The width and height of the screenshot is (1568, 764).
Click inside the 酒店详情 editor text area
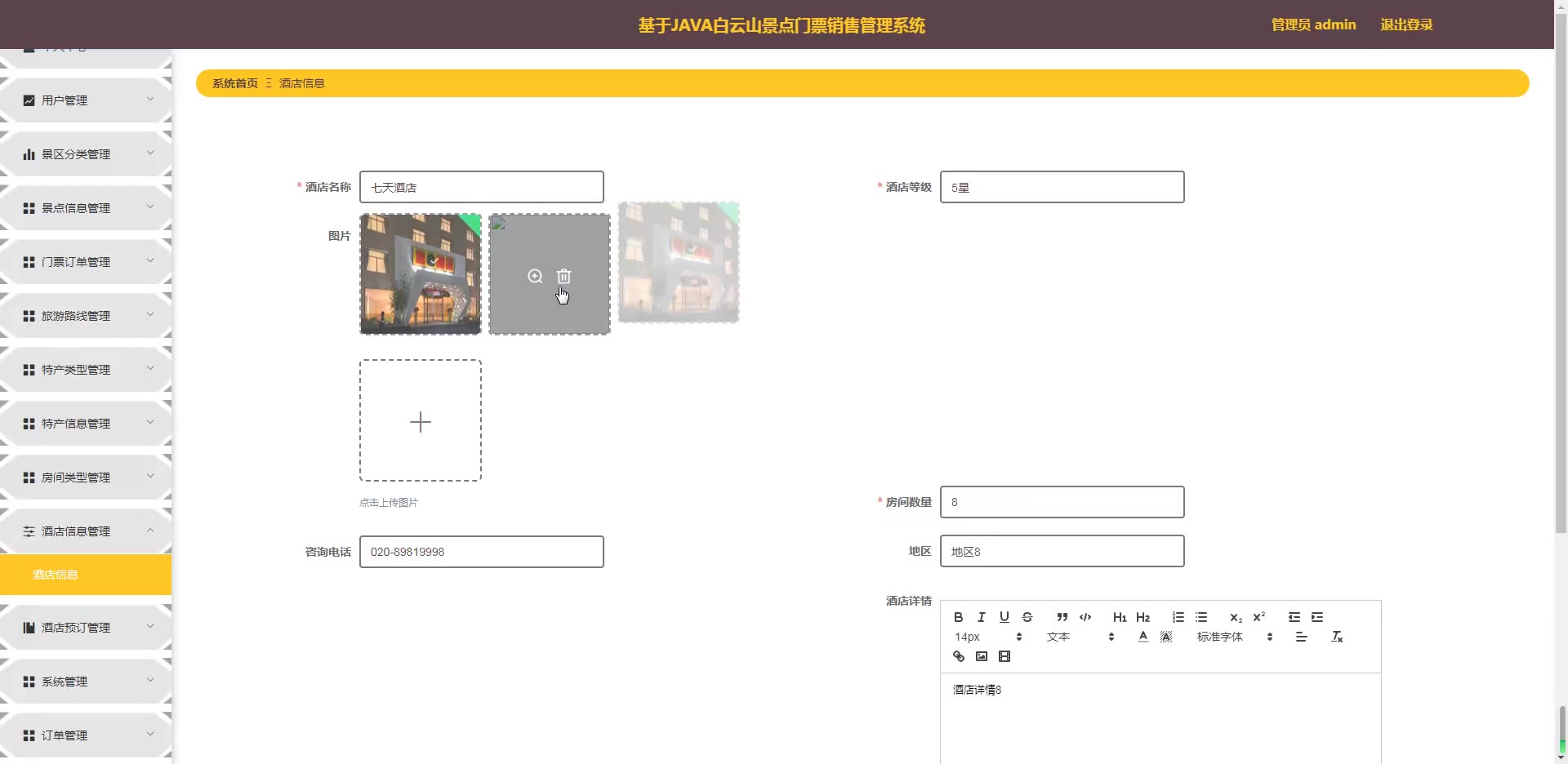[1160, 718]
